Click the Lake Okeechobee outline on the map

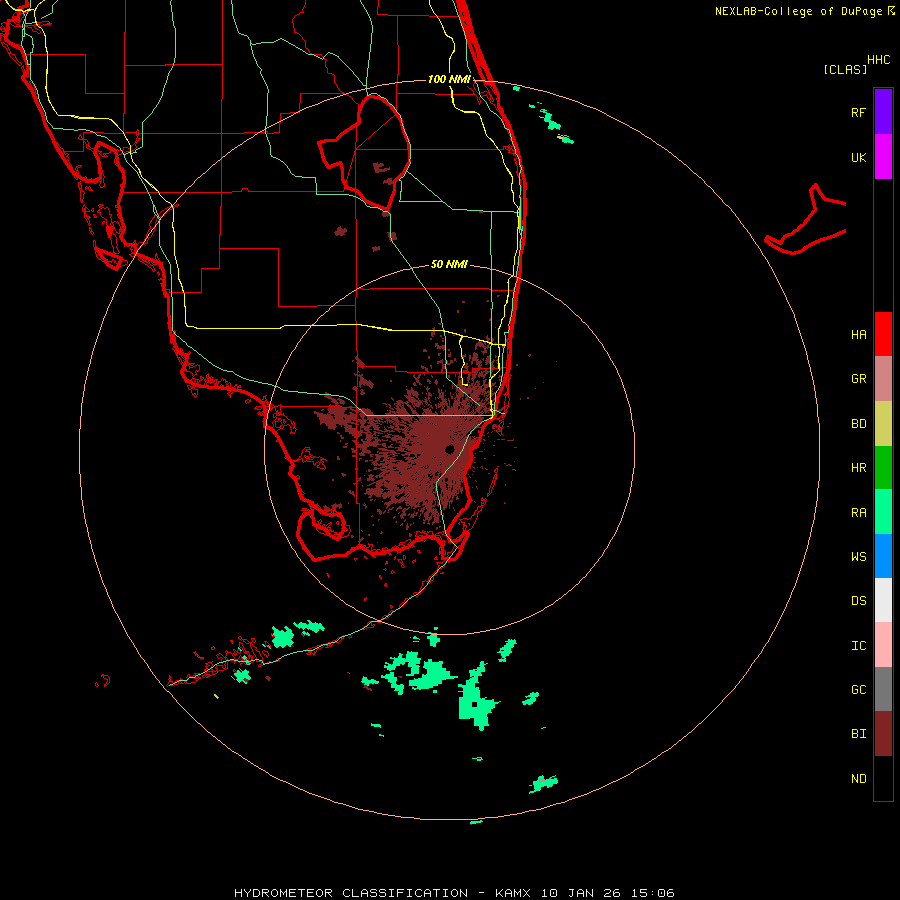364,153
